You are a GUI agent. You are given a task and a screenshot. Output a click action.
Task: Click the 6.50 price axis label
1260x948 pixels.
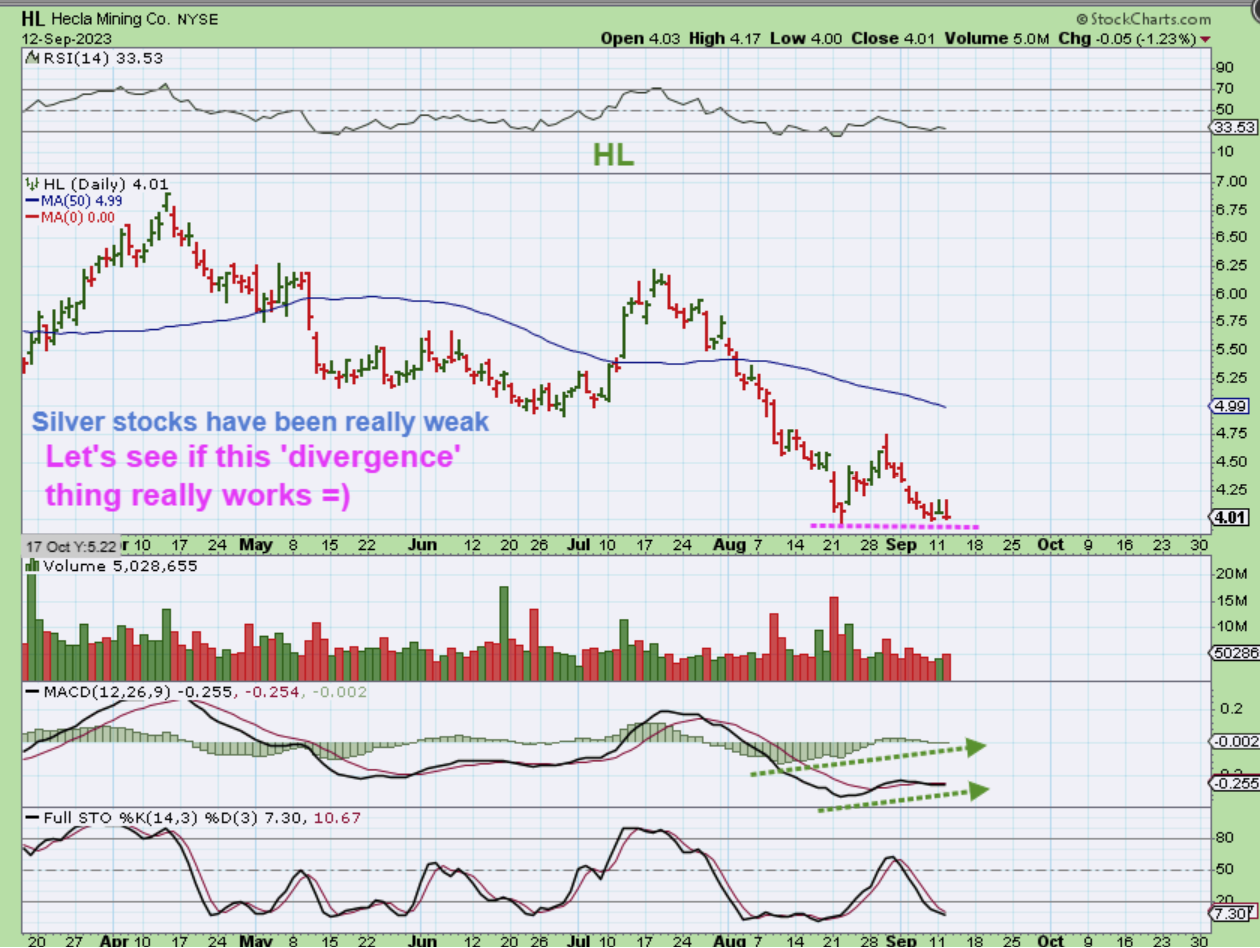click(1230, 237)
